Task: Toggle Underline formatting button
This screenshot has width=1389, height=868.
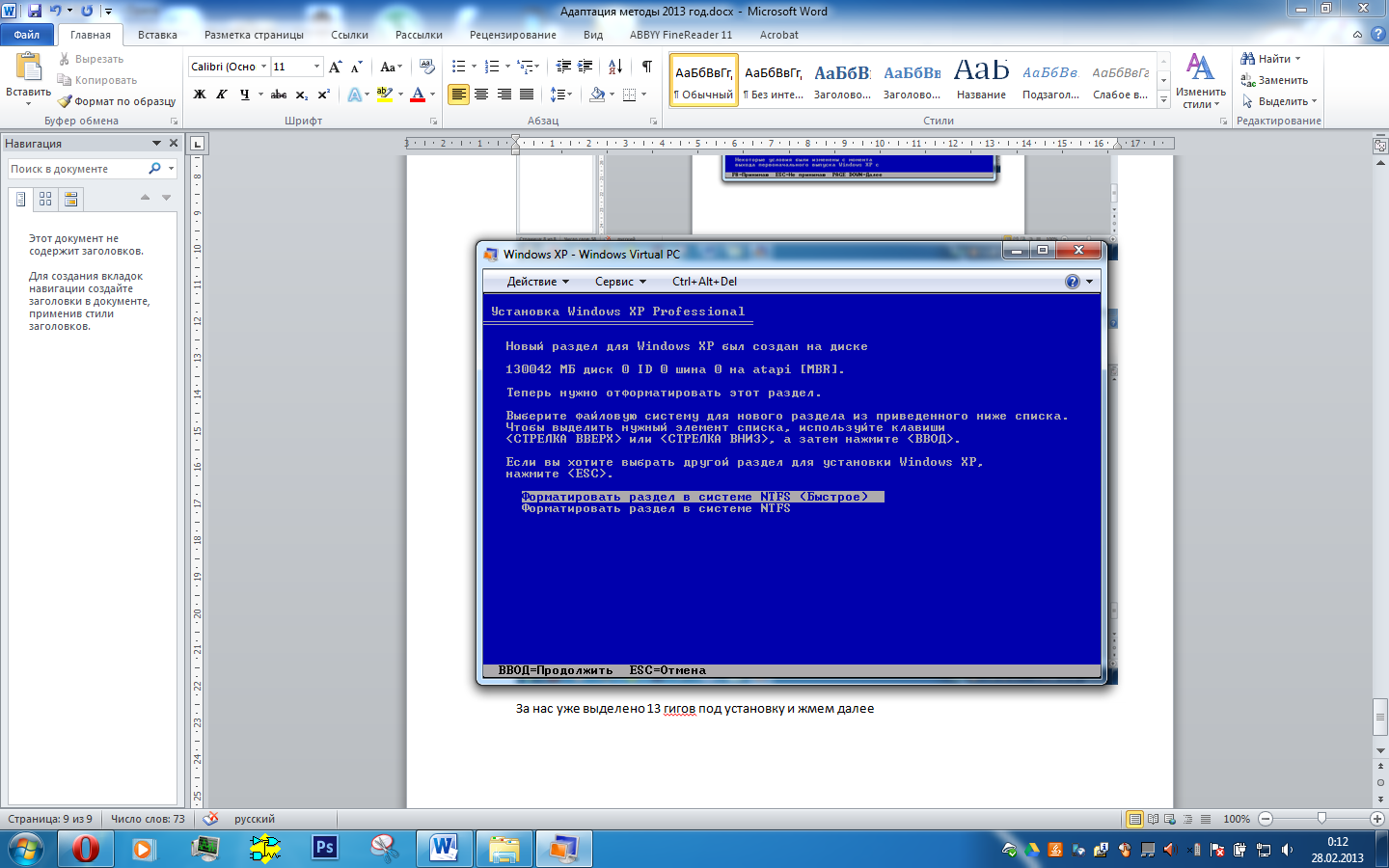Action: (244, 95)
